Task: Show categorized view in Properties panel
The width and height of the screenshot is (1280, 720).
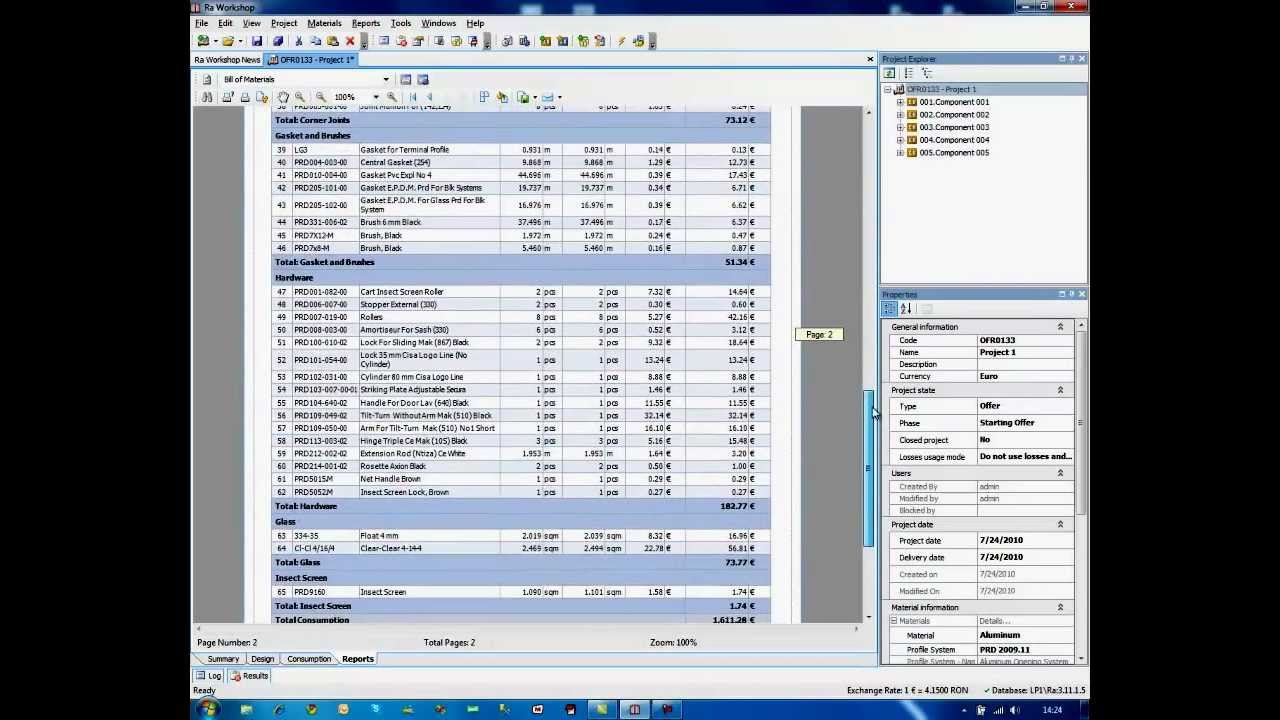Action: pos(889,309)
